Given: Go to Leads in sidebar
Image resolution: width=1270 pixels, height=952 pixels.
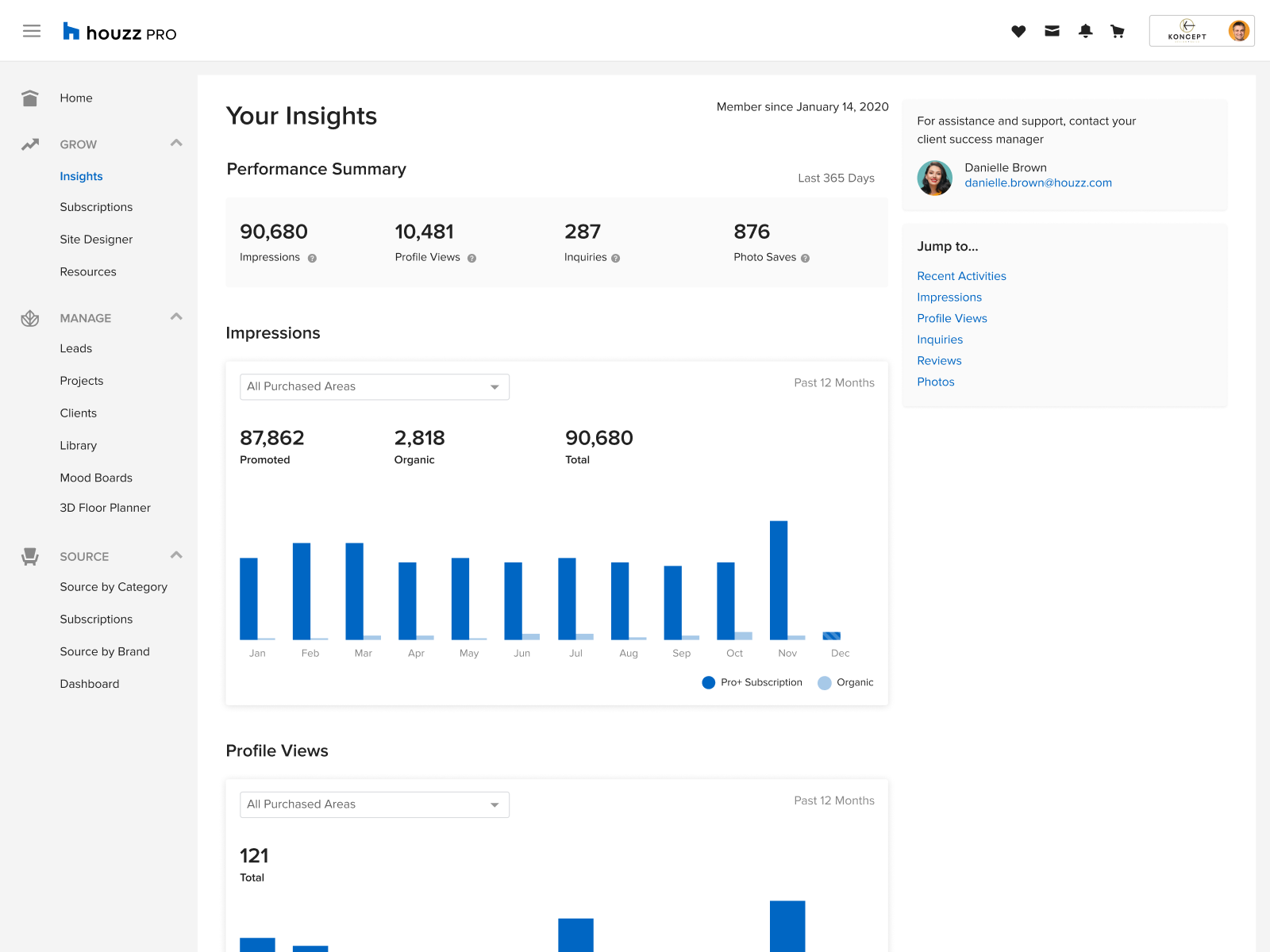Looking at the screenshot, I should 76,348.
